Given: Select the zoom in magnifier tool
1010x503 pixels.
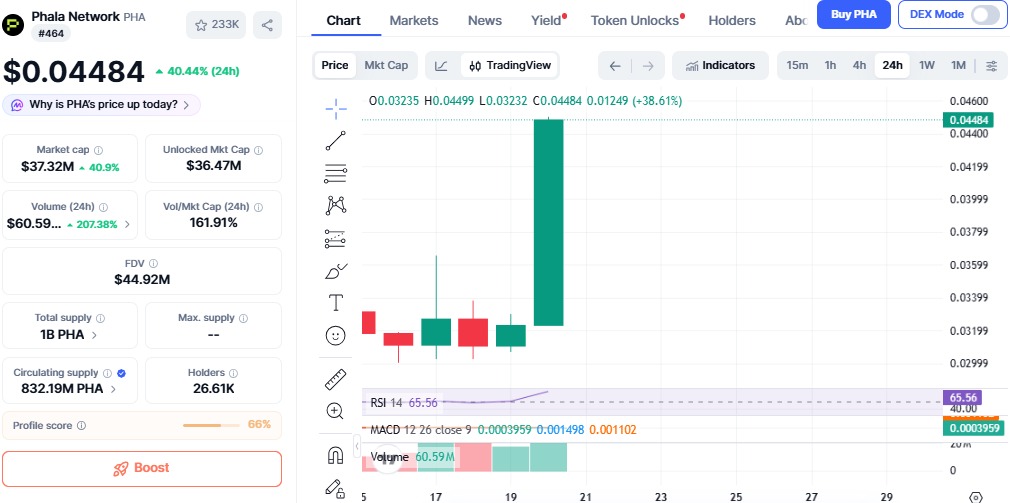Looking at the screenshot, I should (336, 411).
